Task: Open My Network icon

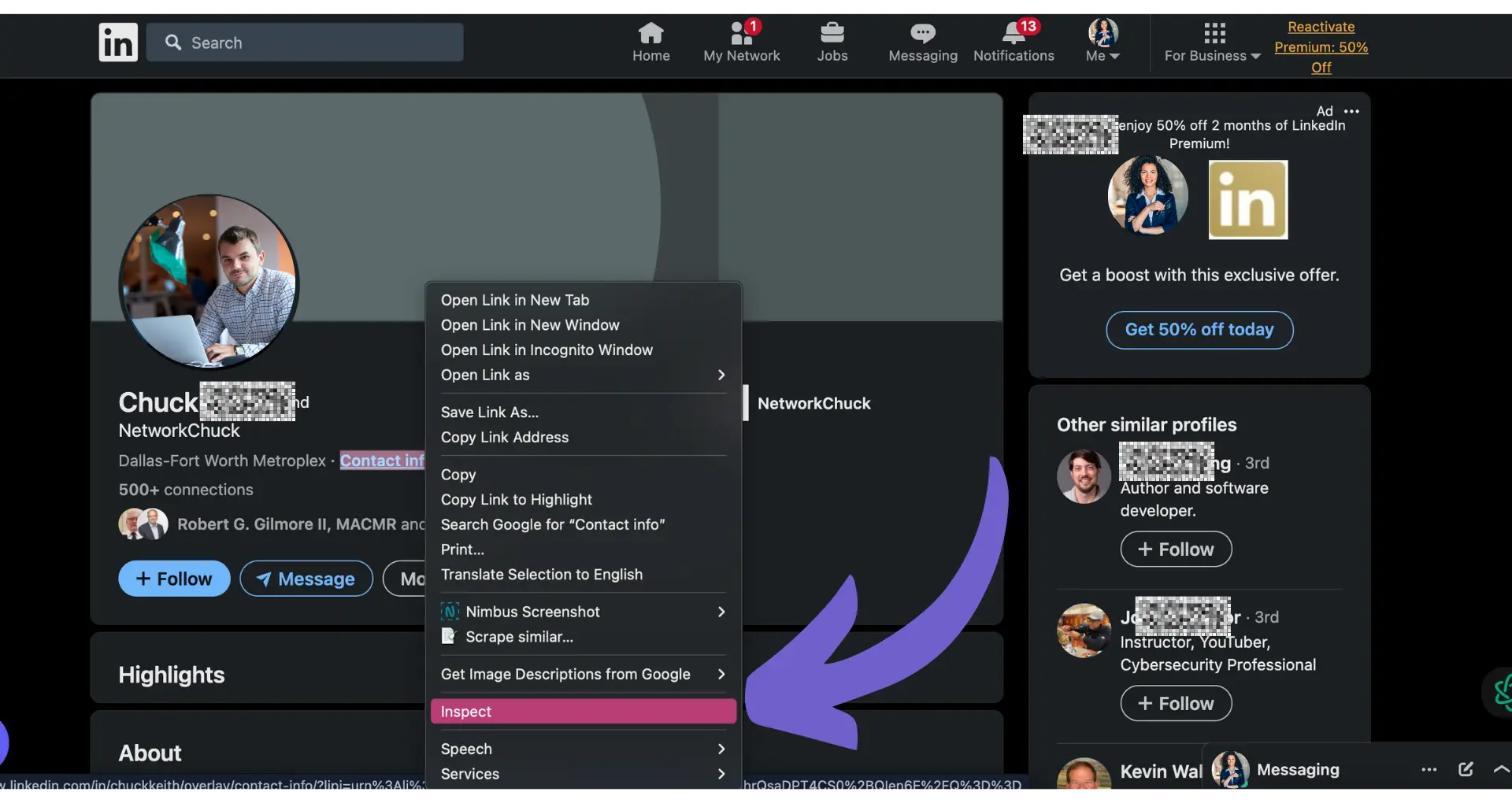Action: pyautogui.click(x=742, y=43)
